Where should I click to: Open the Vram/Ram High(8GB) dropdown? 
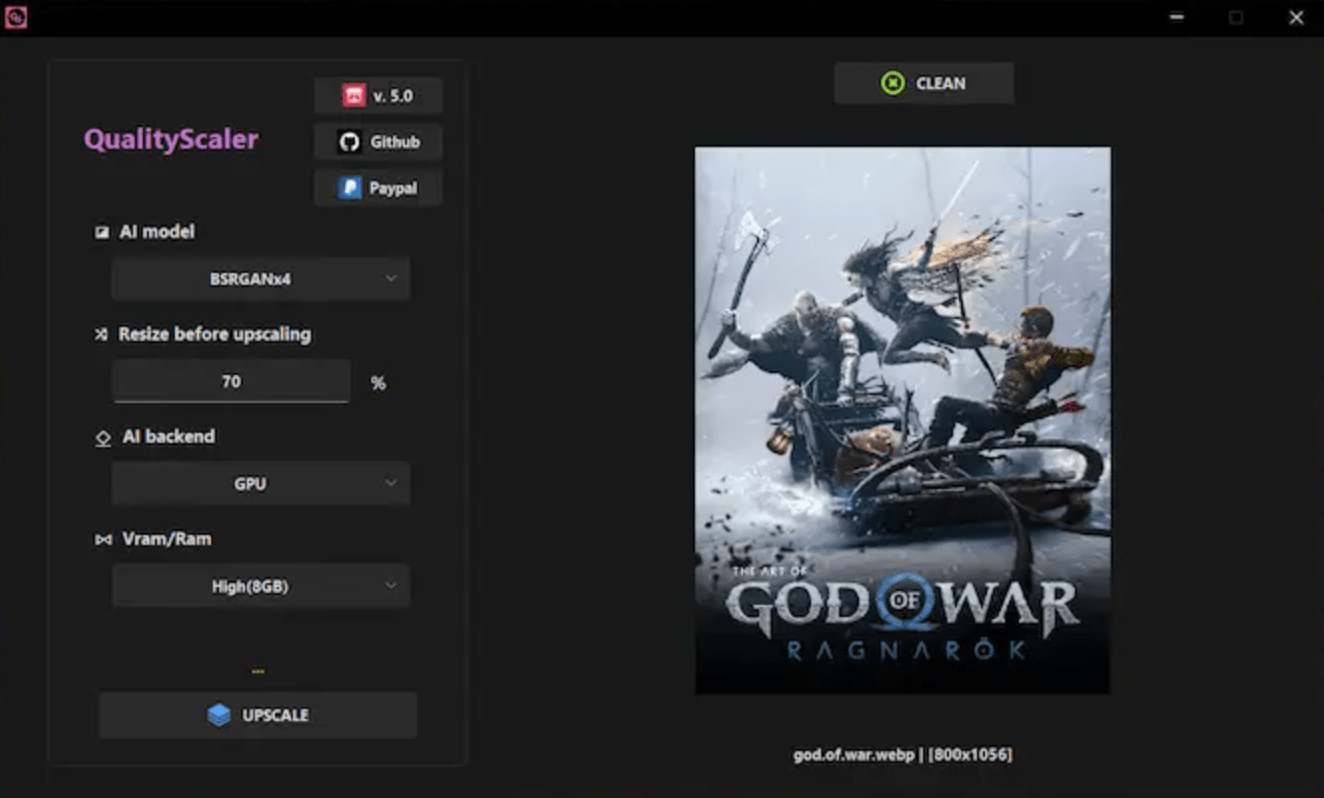click(261, 587)
